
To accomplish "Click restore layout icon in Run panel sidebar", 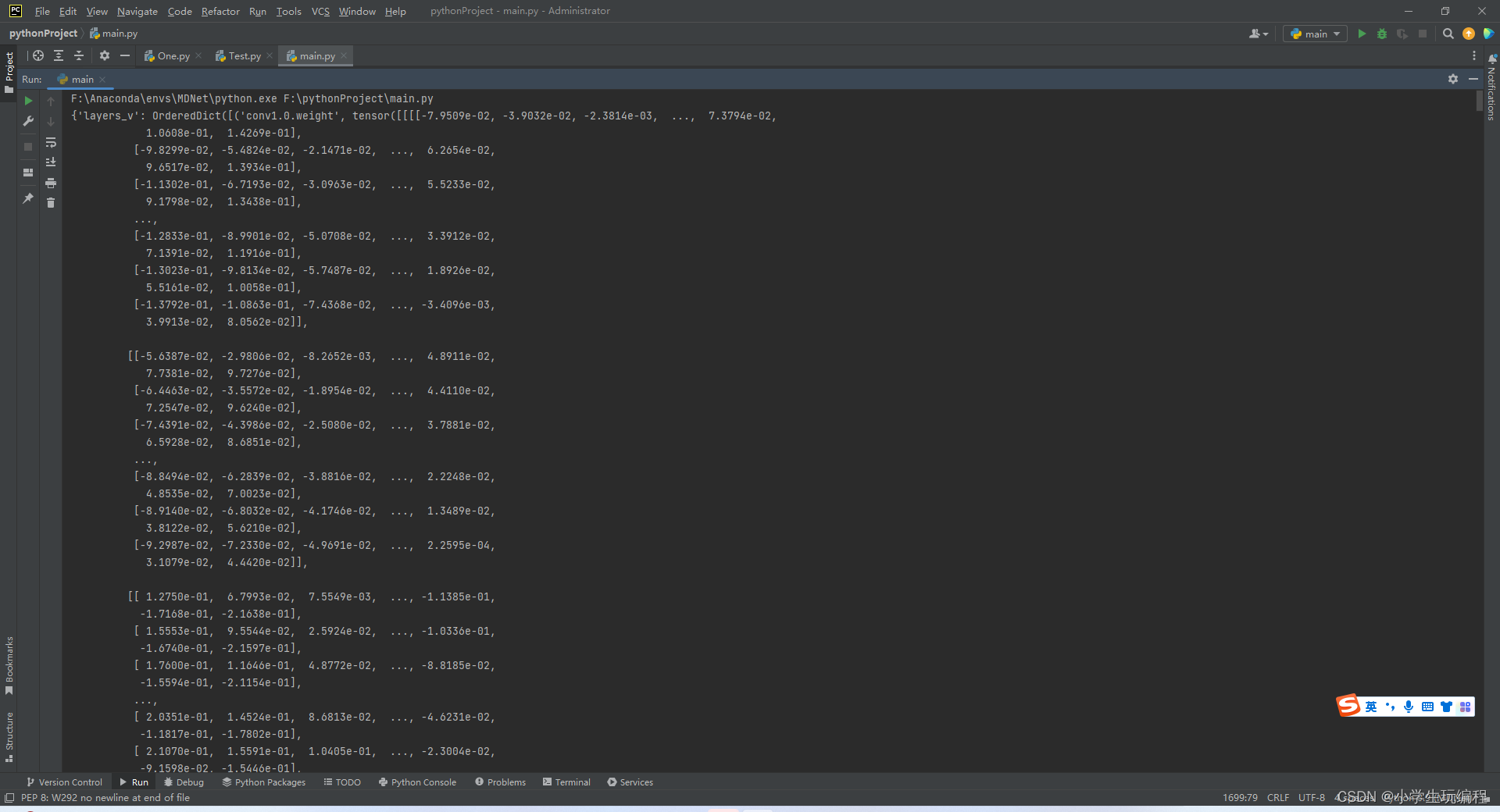I will click(28, 173).
